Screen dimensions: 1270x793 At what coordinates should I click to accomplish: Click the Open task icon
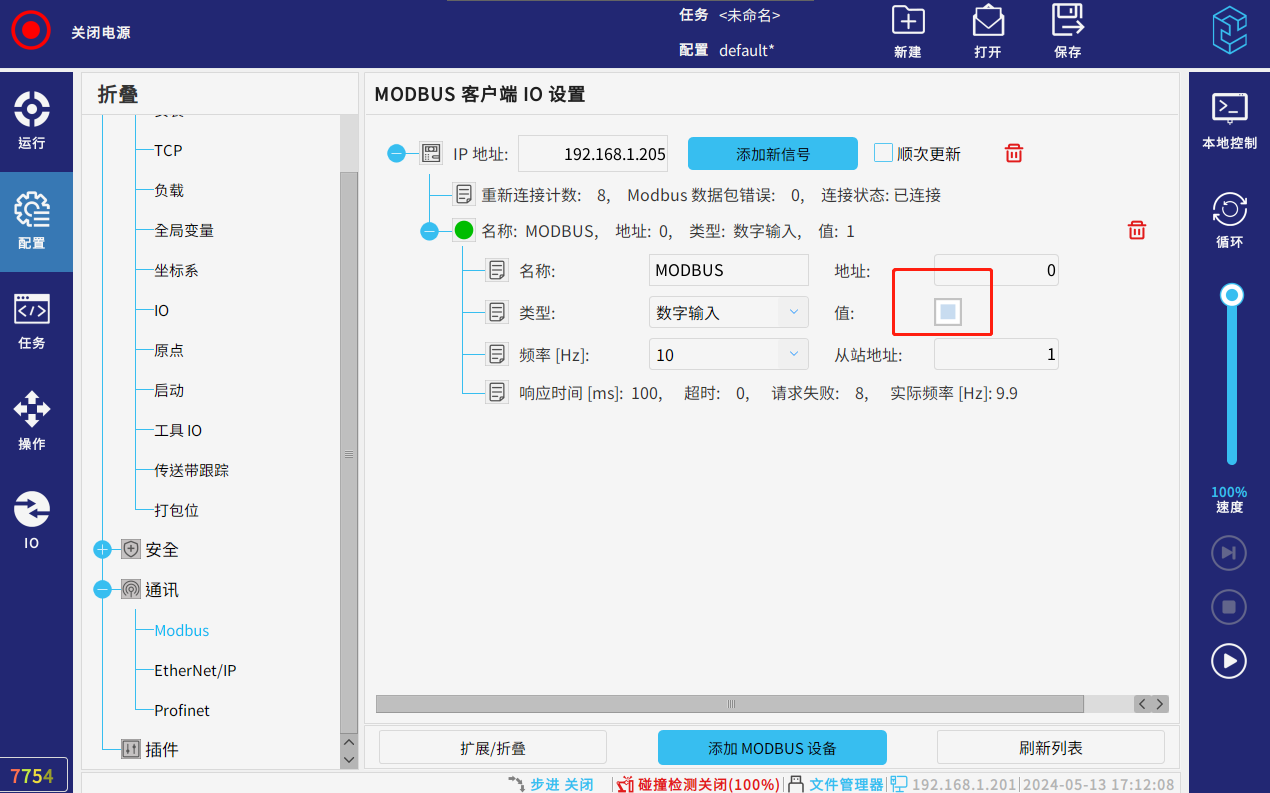pos(988,21)
